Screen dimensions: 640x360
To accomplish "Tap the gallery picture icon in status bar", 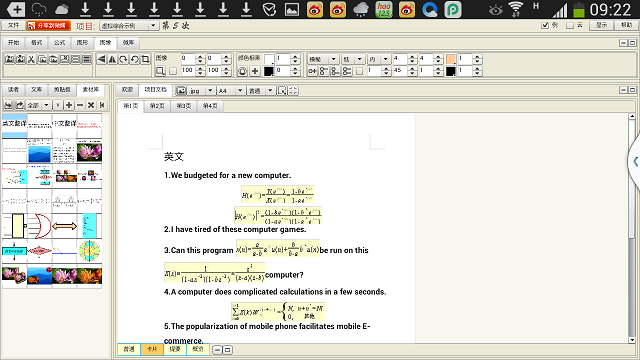I will (291, 9).
